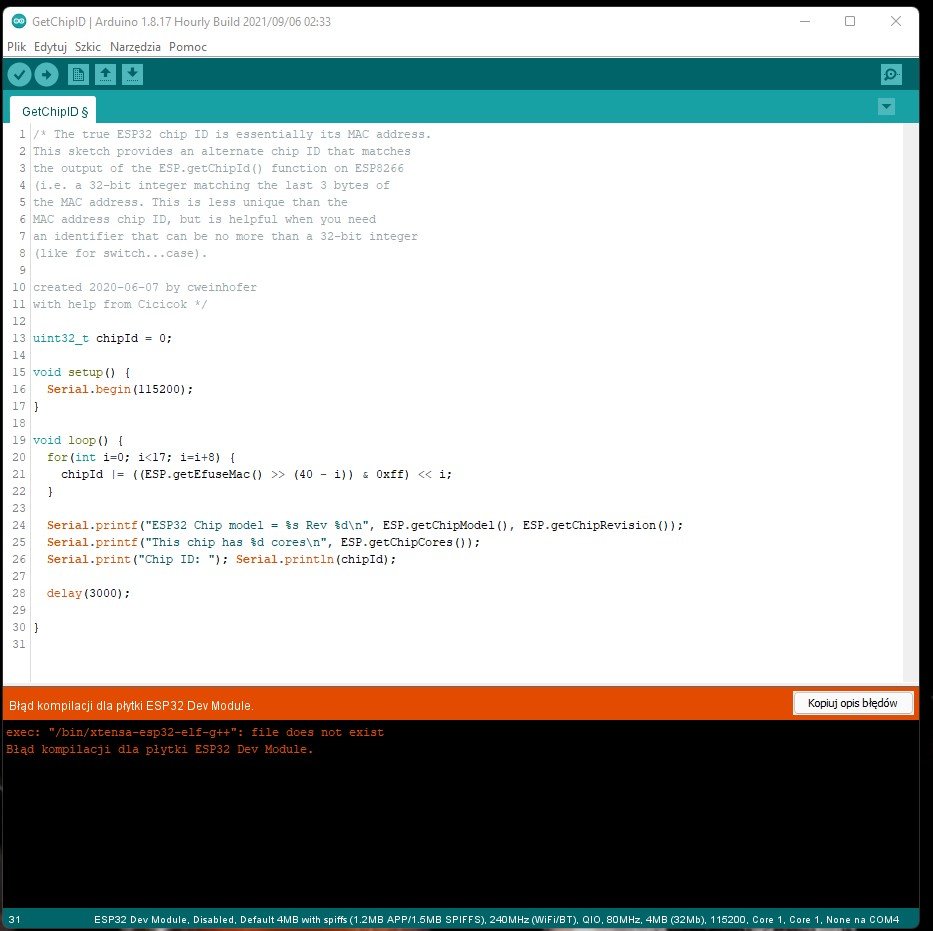
Task: Expand the tab options dropdown arrow
Action: (x=886, y=107)
